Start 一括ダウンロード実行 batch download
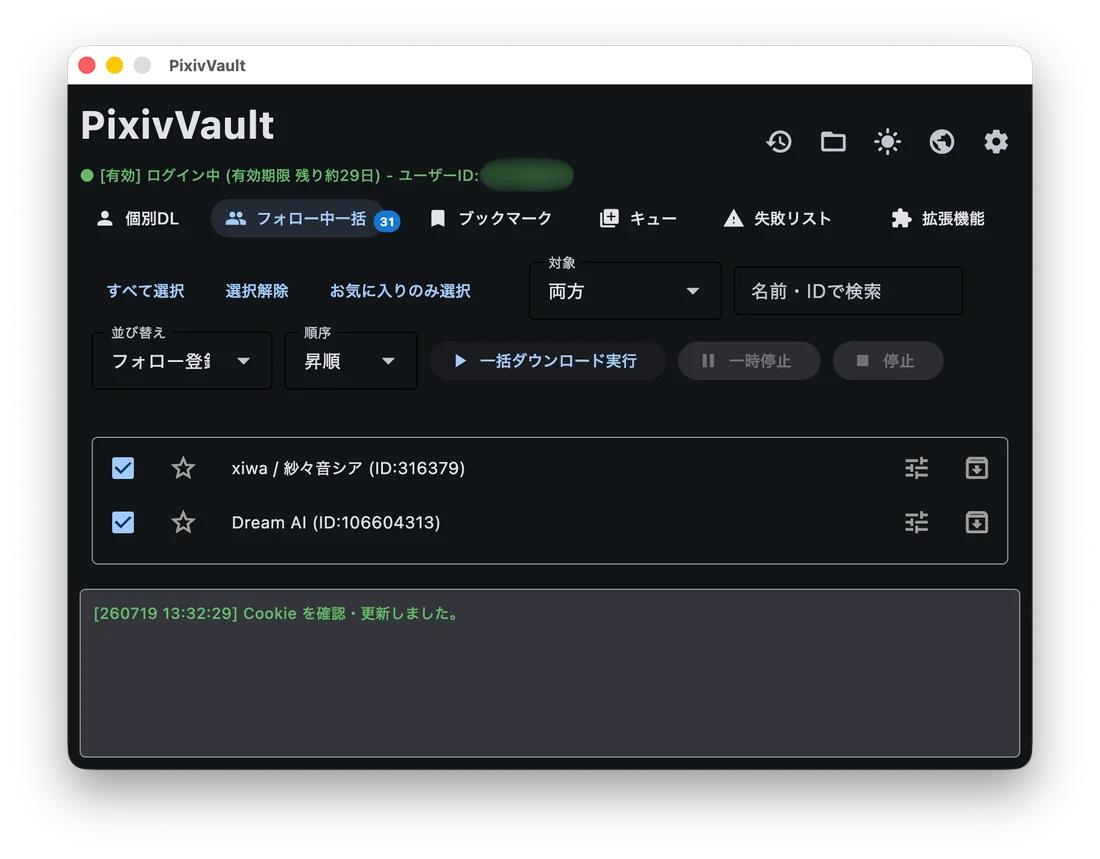This screenshot has width=1100, height=859. (546, 361)
